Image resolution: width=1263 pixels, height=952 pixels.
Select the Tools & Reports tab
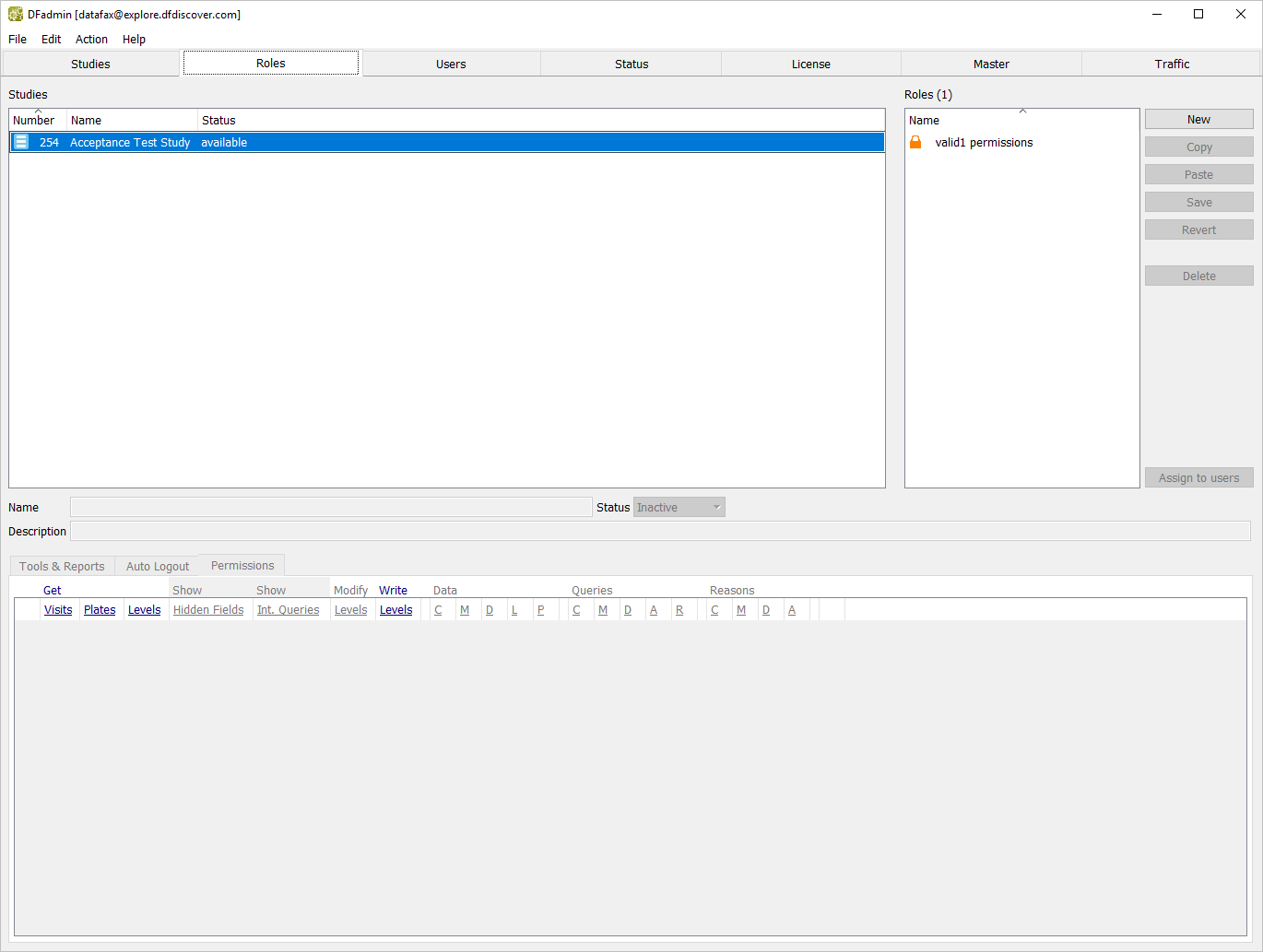click(x=62, y=567)
